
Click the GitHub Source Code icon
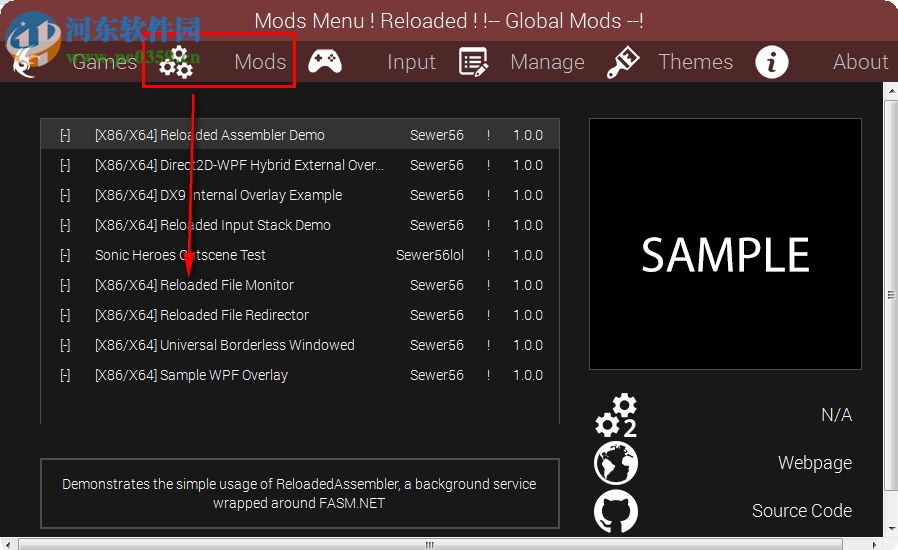pos(616,511)
